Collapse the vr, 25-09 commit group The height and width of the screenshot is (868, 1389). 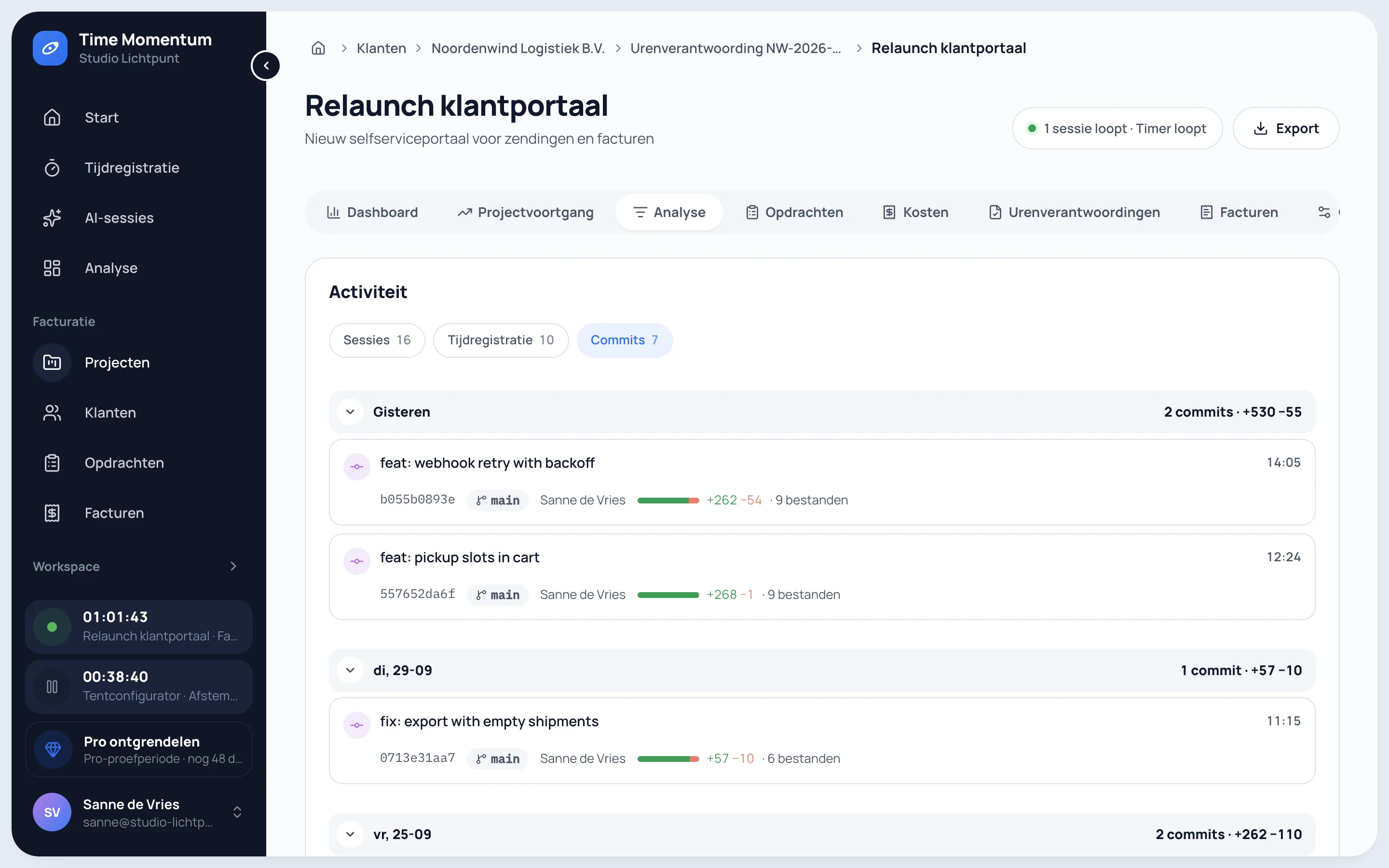click(x=350, y=834)
